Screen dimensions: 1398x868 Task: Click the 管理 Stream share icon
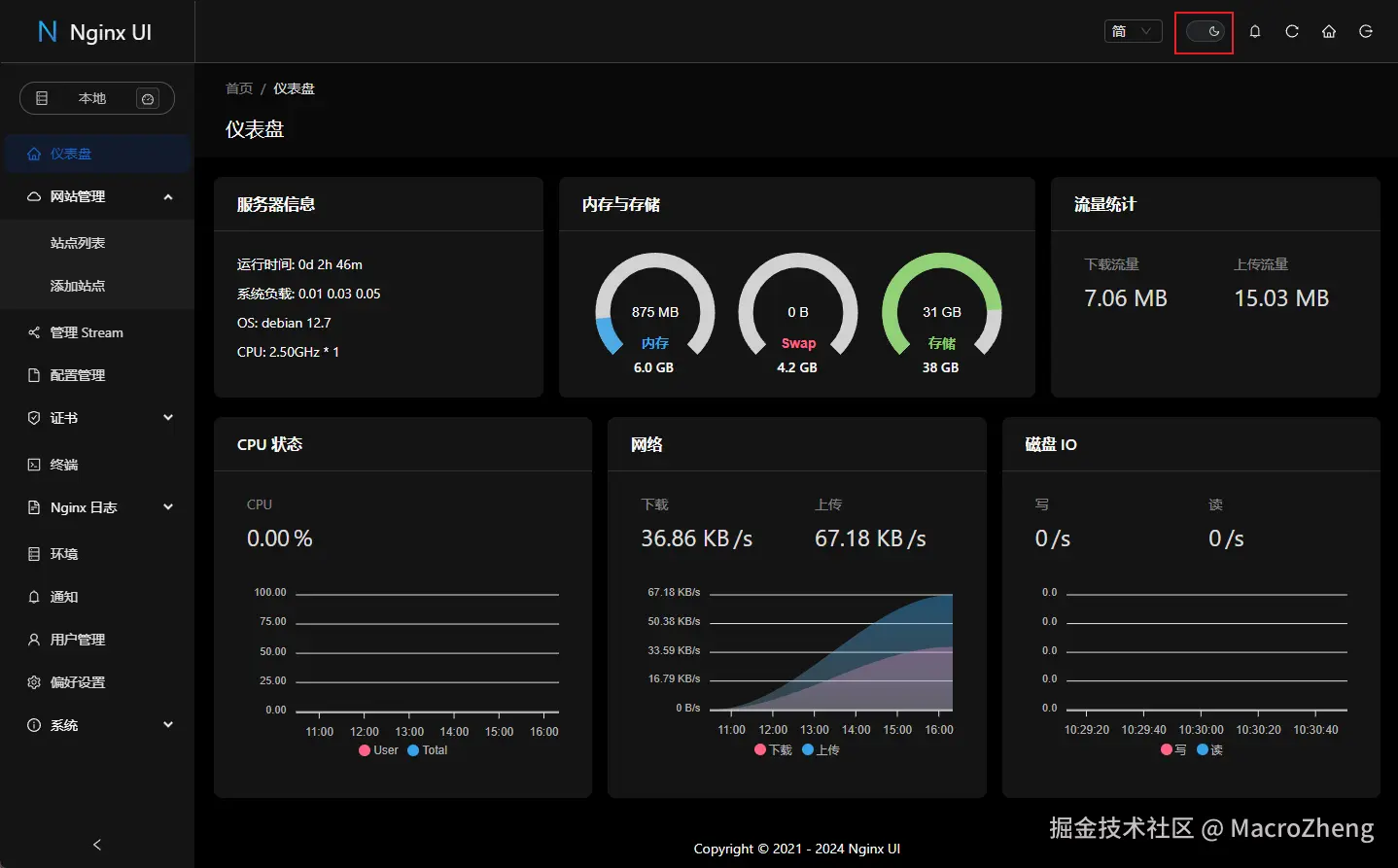click(x=34, y=332)
